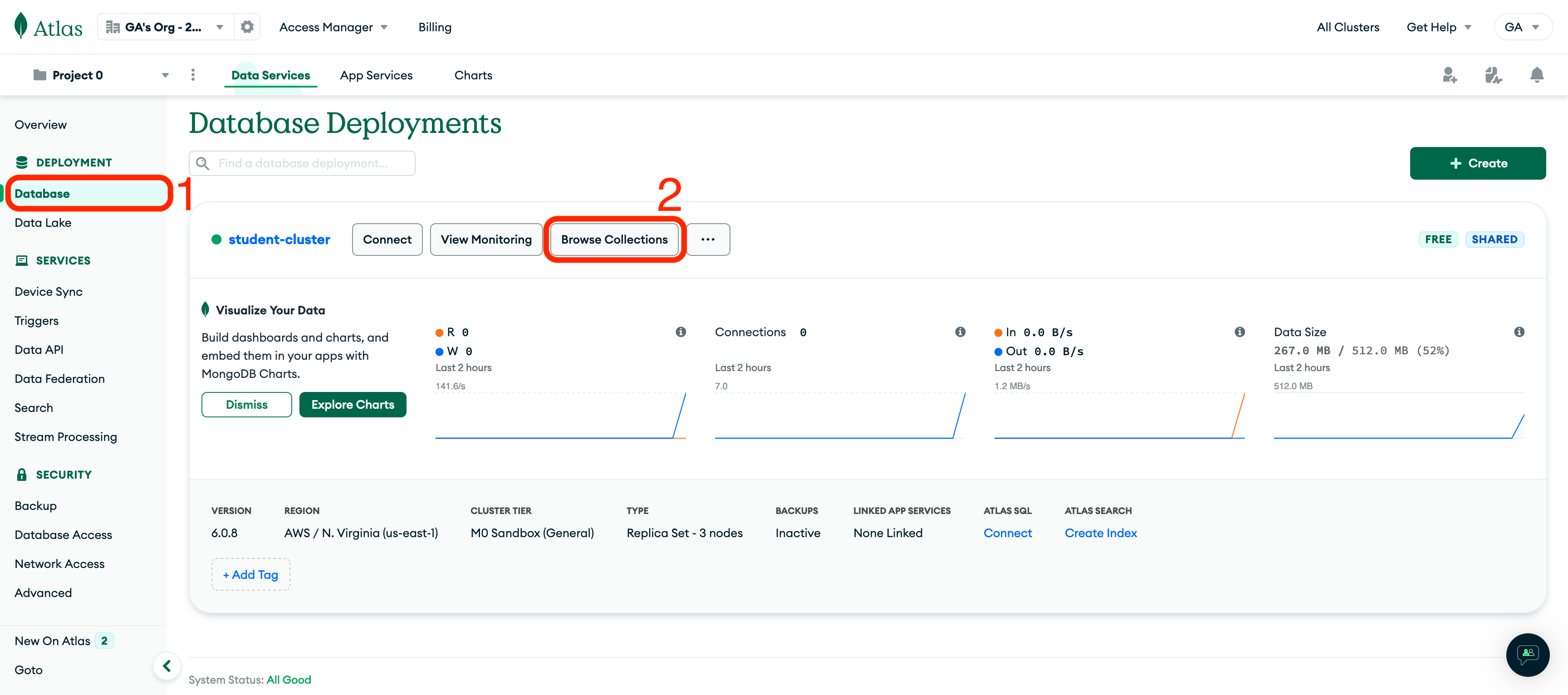
Task: Open the alerts bell icon
Action: coord(1536,75)
